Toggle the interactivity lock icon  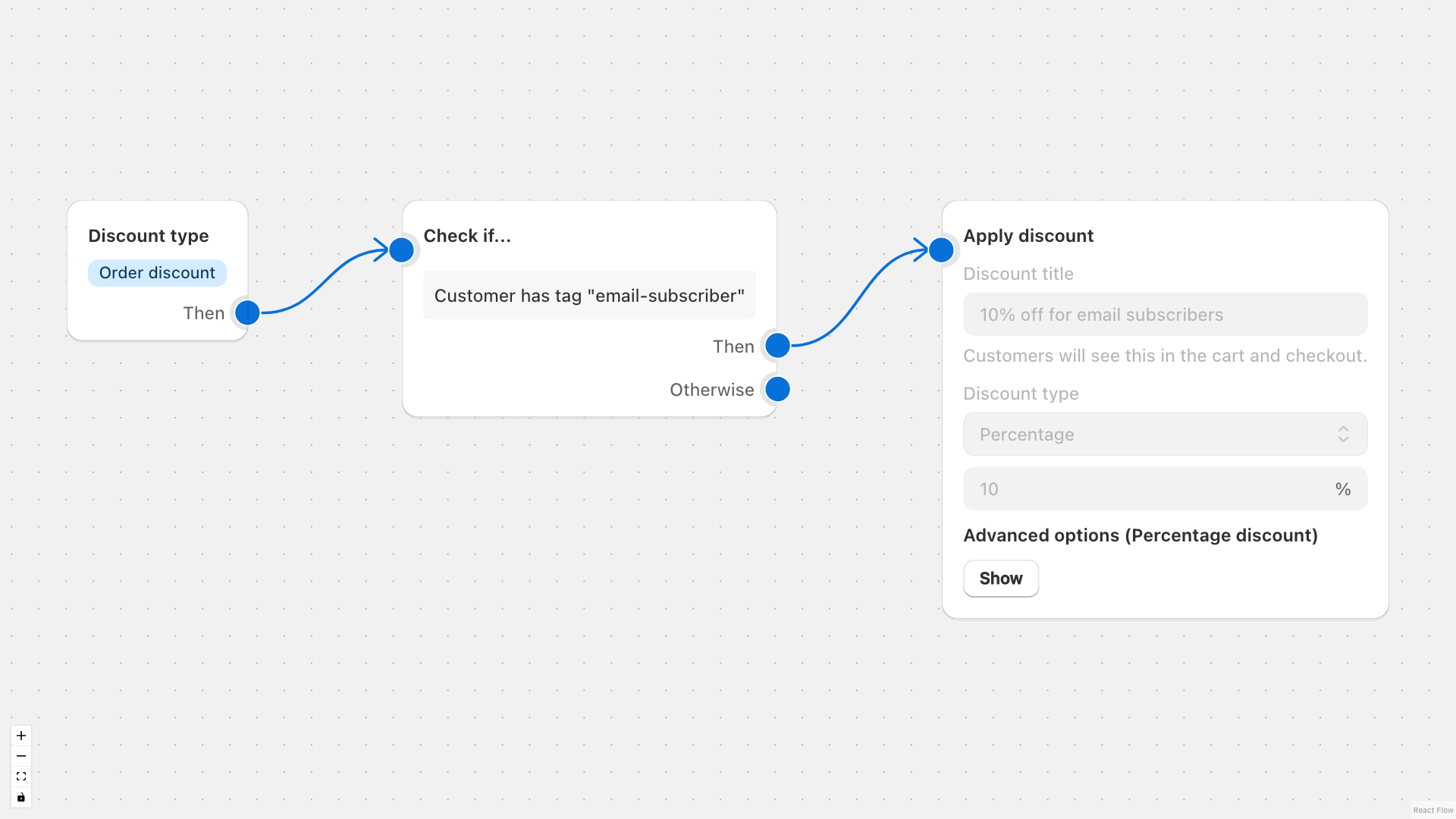20,796
